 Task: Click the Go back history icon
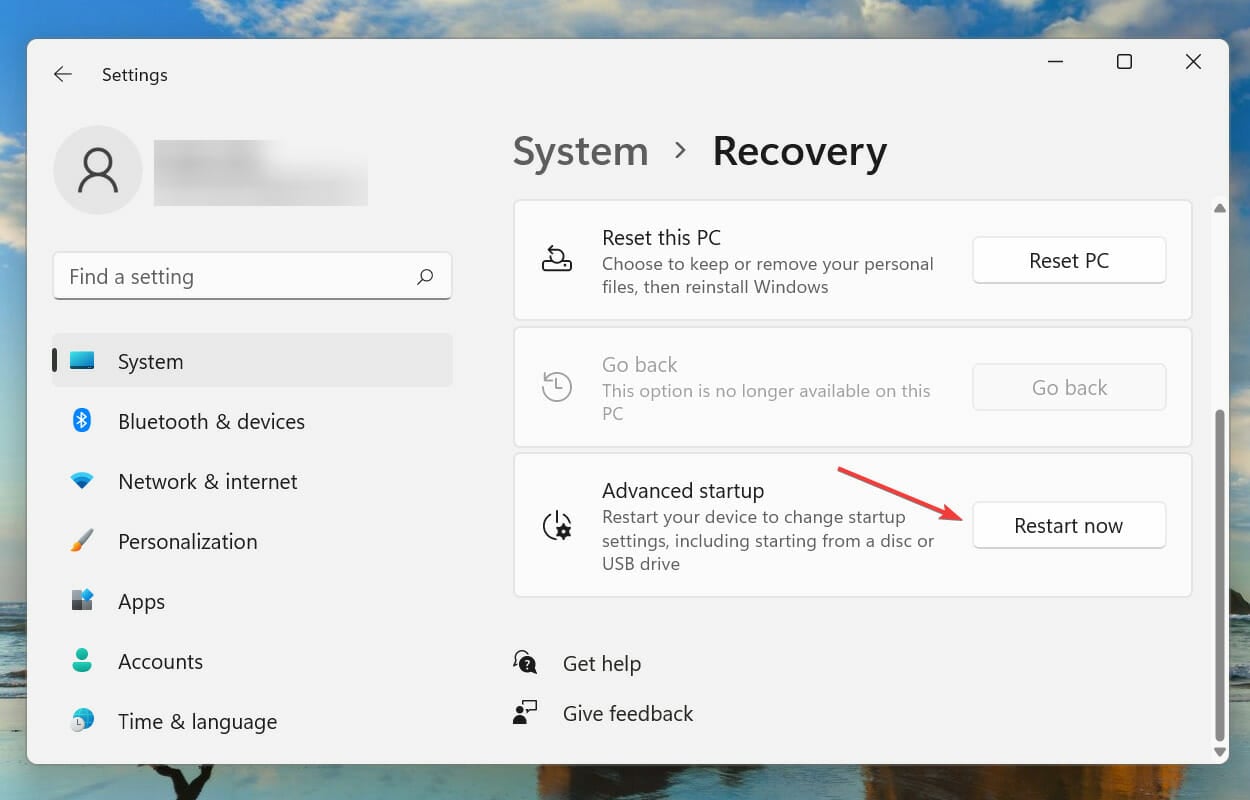[557, 387]
